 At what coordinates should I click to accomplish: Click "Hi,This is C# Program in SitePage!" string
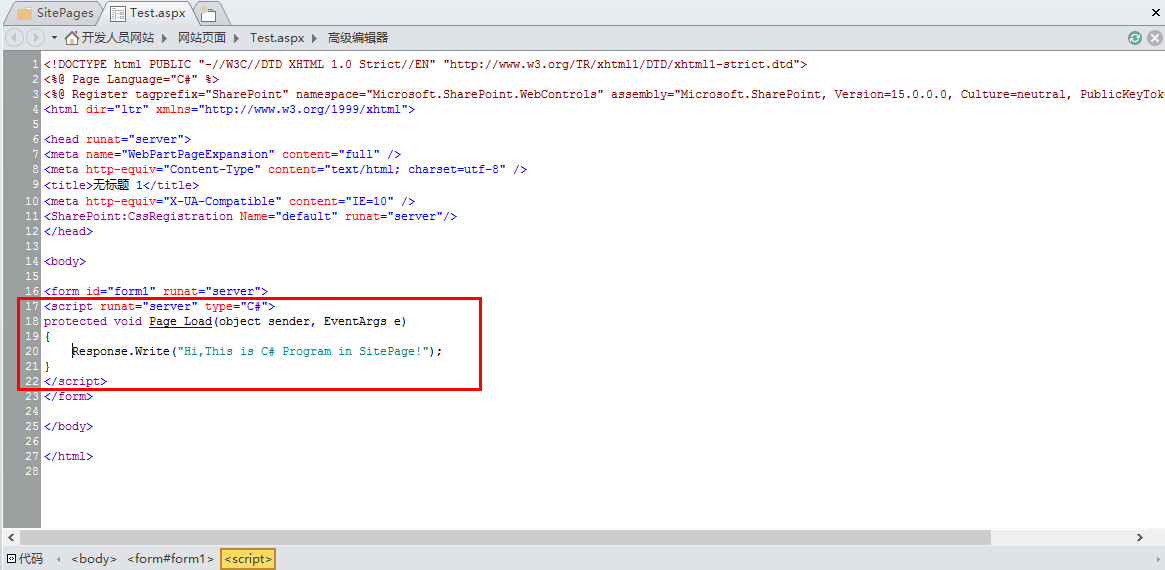point(302,352)
